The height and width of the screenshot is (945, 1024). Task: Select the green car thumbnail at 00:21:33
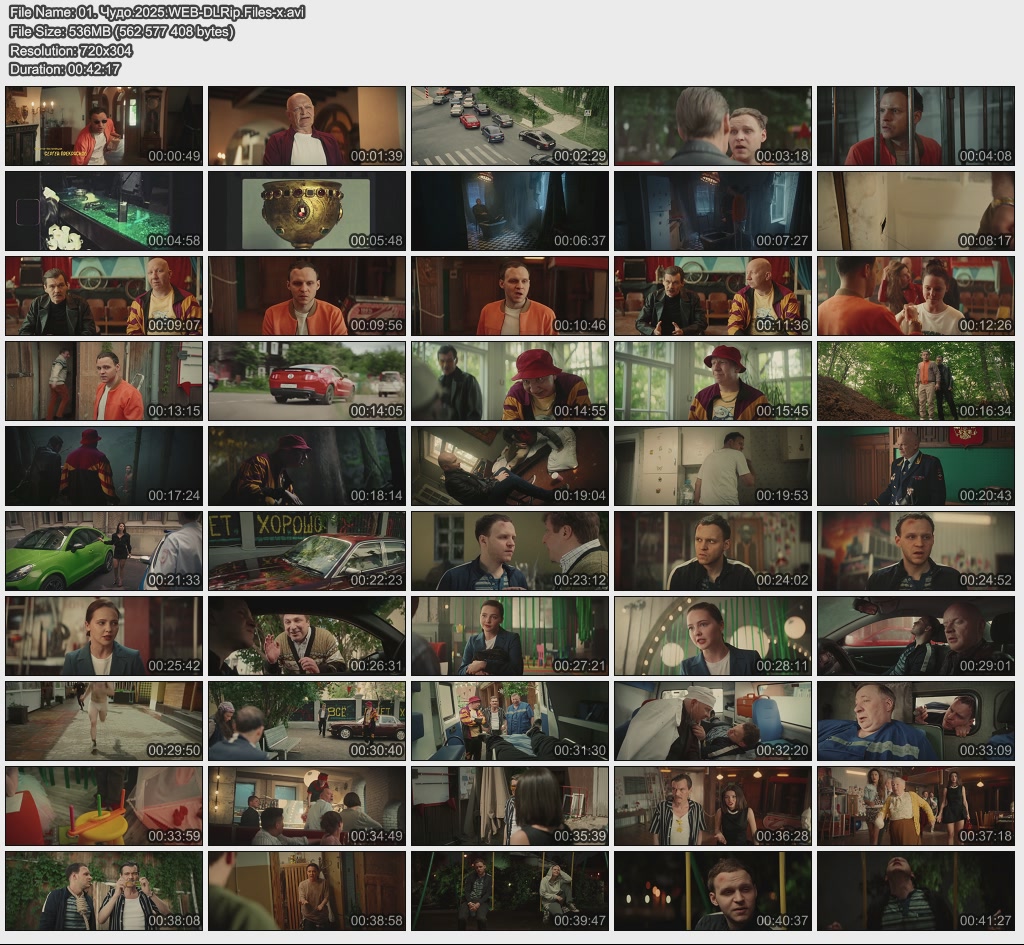coord(104,551)
